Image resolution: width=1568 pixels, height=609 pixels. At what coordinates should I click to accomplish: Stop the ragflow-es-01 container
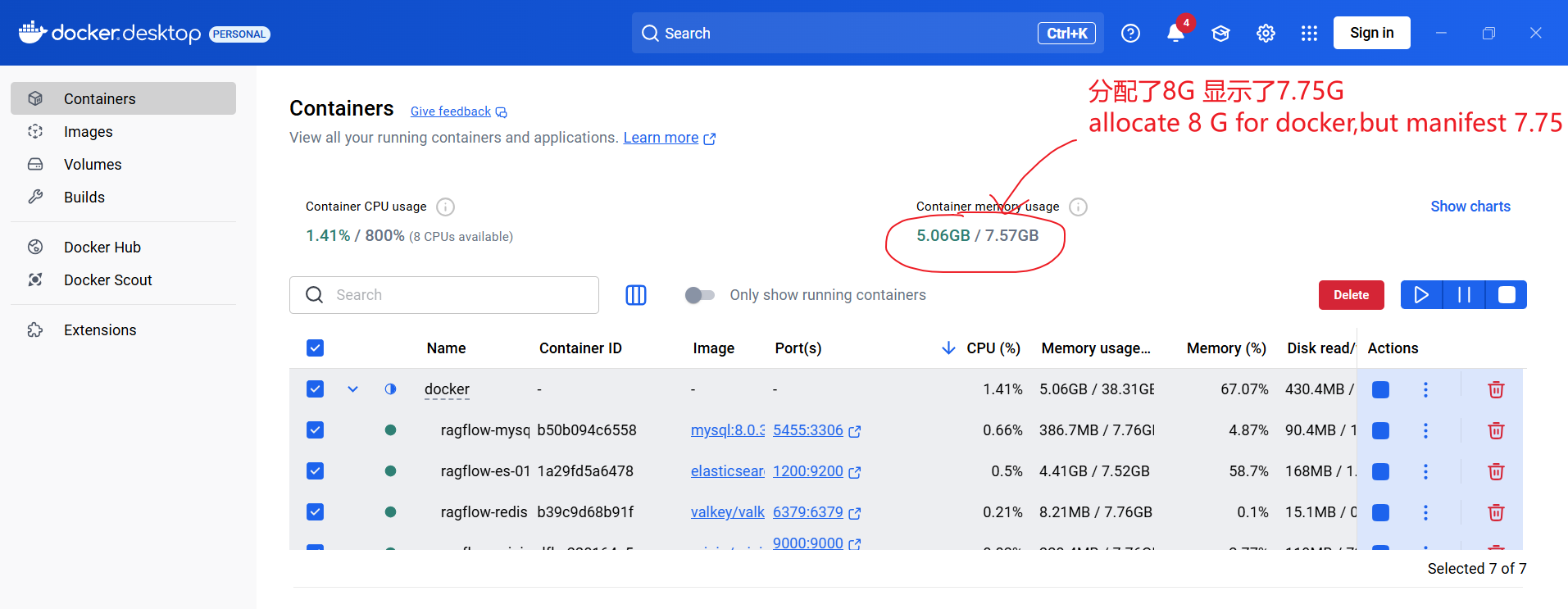pyautogui.click(x=1380, y=471)
